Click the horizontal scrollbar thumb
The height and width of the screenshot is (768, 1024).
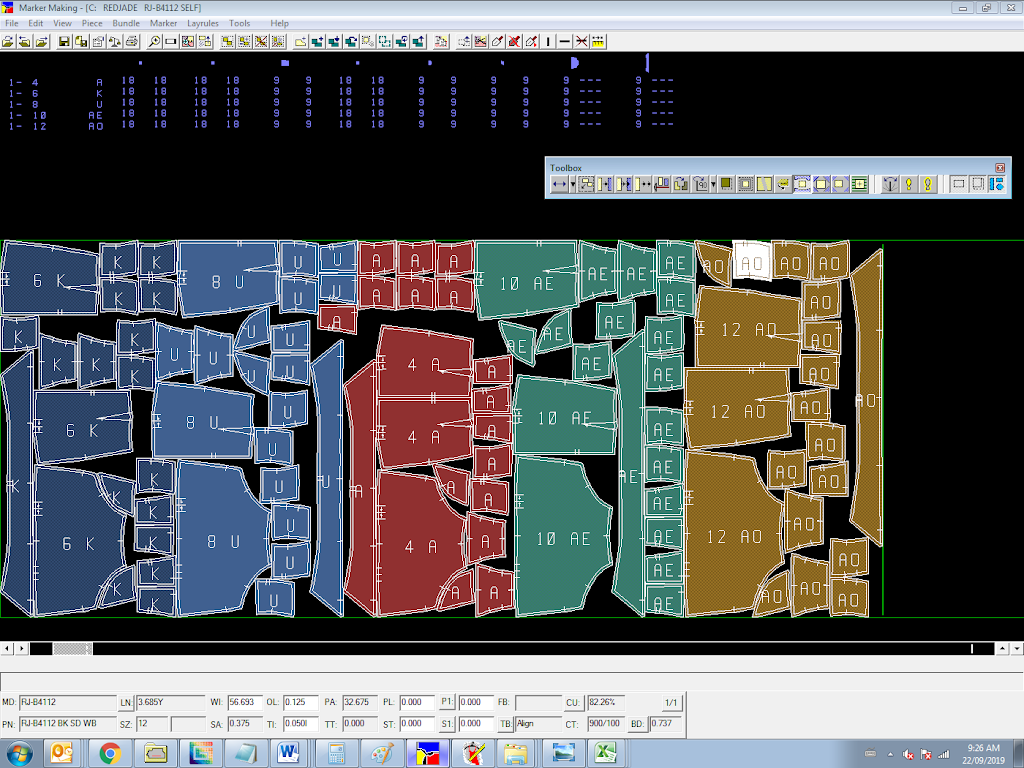point(72,648)
